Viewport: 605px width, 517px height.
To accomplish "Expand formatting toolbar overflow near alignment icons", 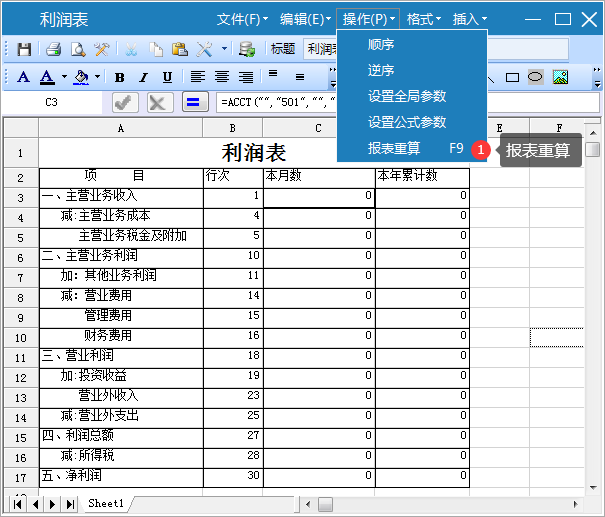I will coord(333,77).
